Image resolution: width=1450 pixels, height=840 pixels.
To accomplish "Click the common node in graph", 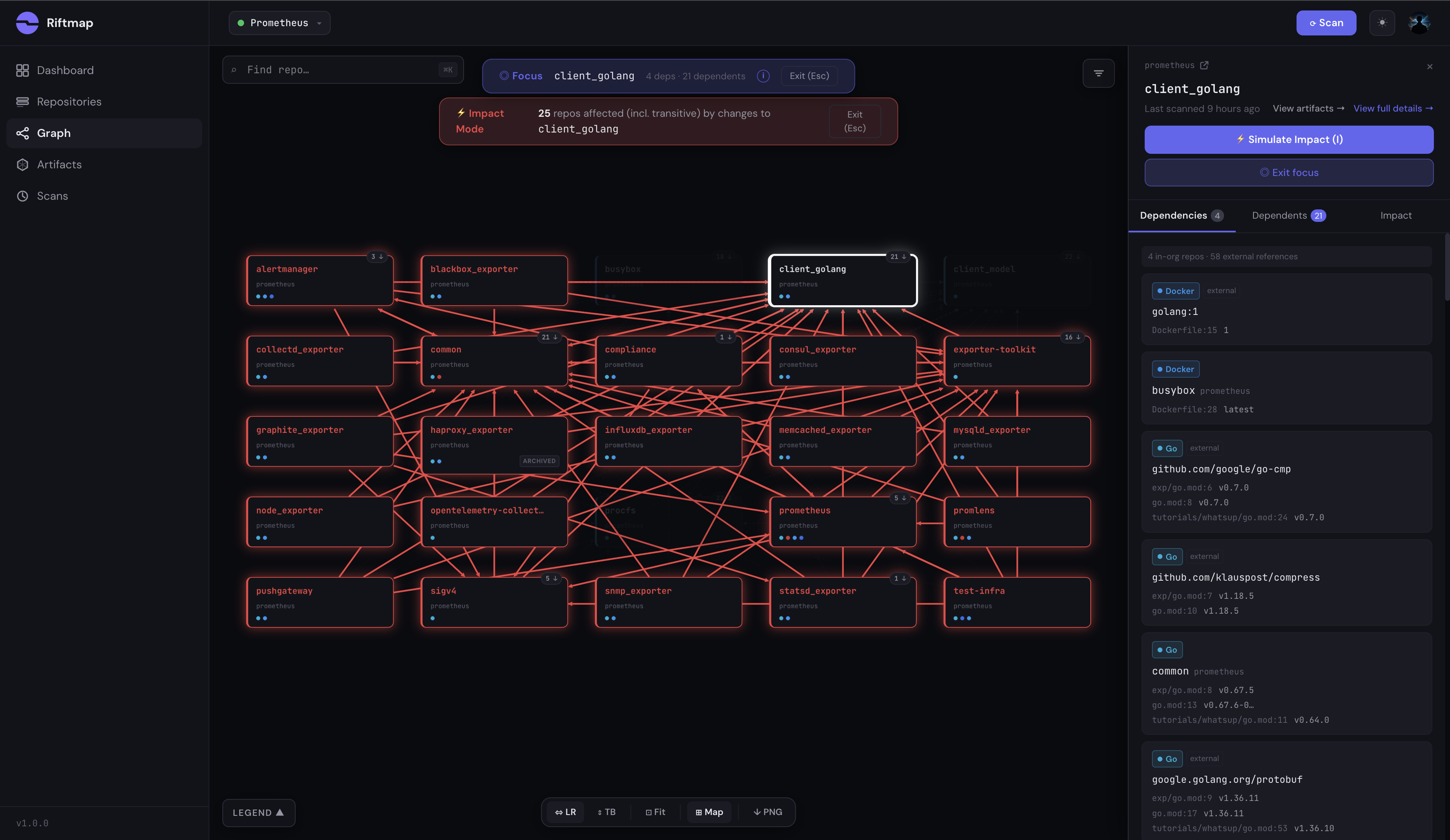I will tap(494, 361).
